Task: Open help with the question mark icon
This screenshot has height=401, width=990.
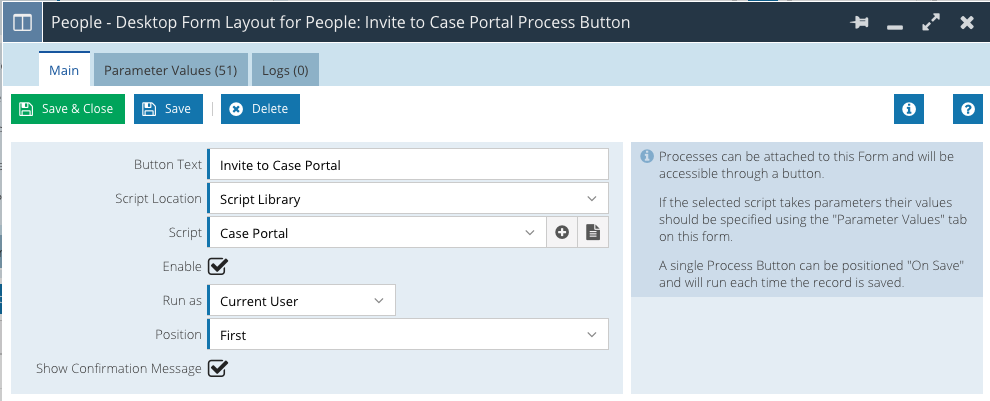Action: [x=968, y=109]
